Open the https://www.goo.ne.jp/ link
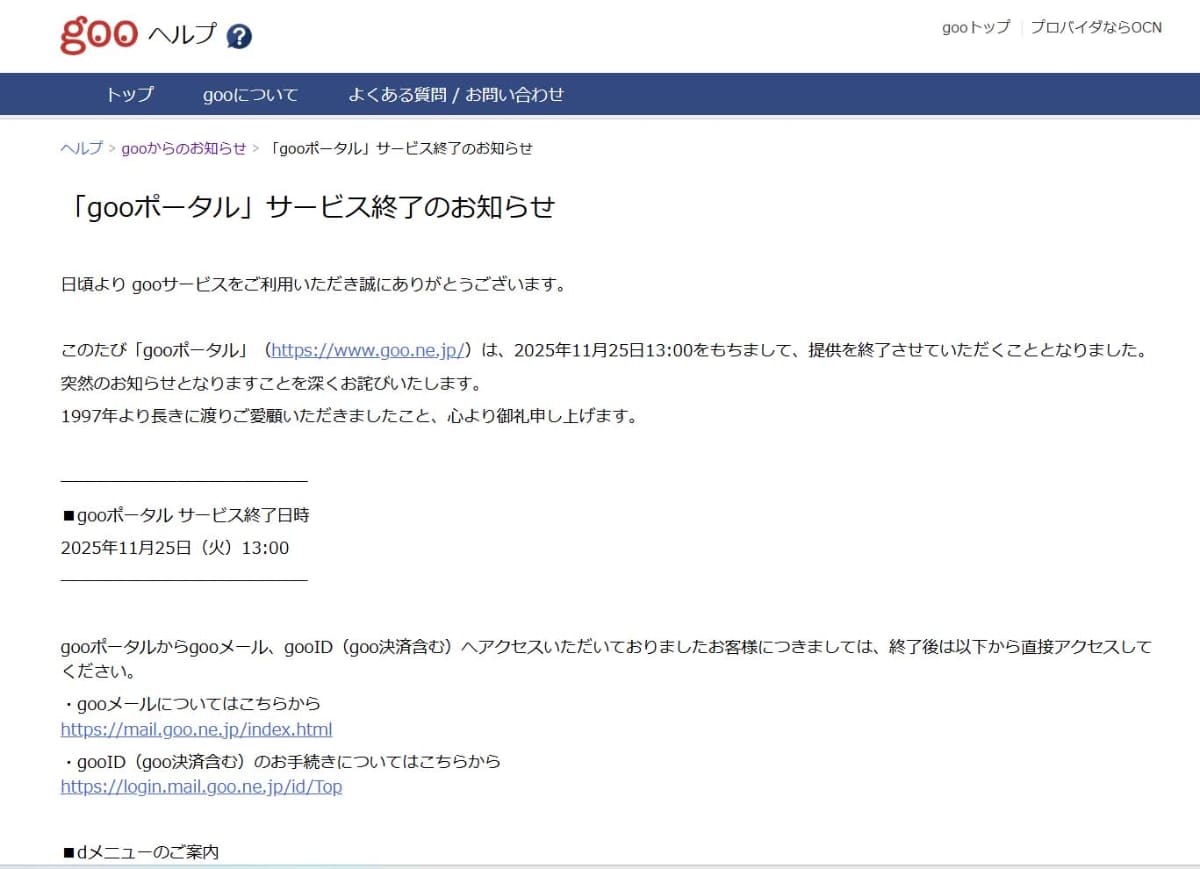 (x=368, y=350)
